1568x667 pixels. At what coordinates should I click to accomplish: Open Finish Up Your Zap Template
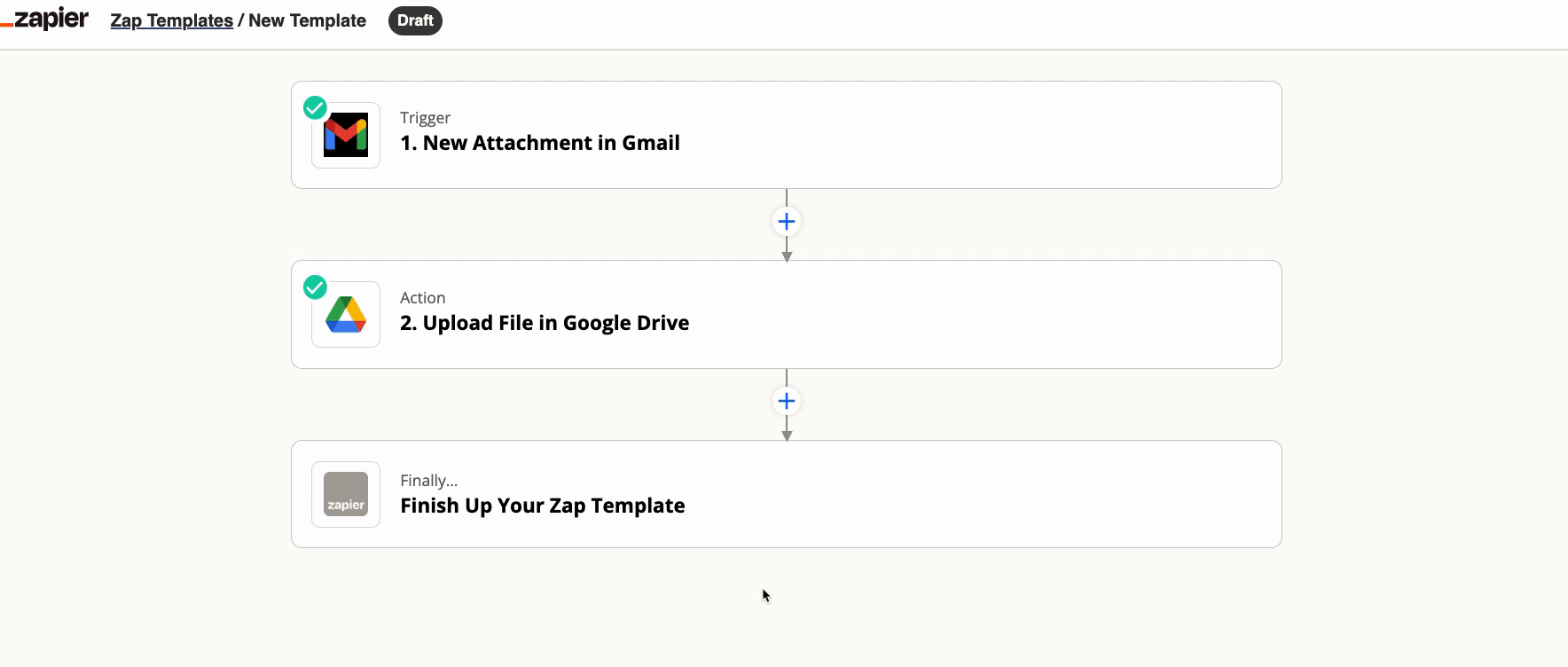tap(542, 506)
